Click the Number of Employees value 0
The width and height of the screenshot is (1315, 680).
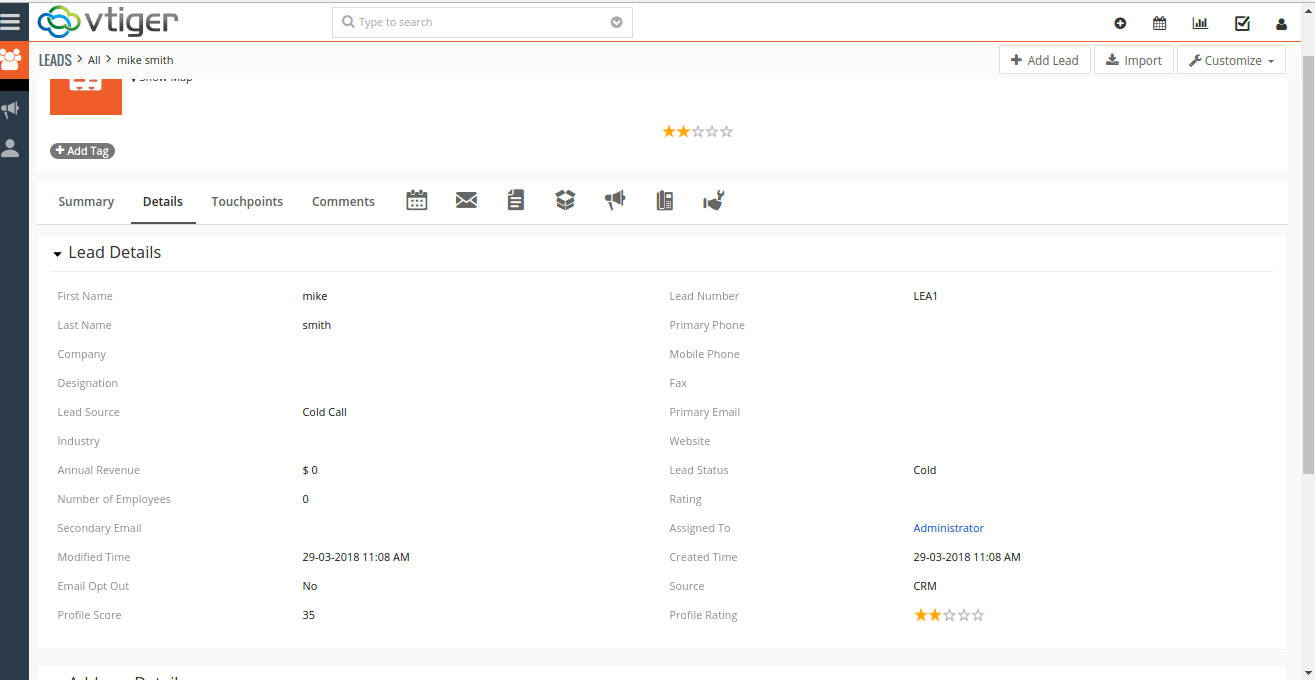point(305,499)
